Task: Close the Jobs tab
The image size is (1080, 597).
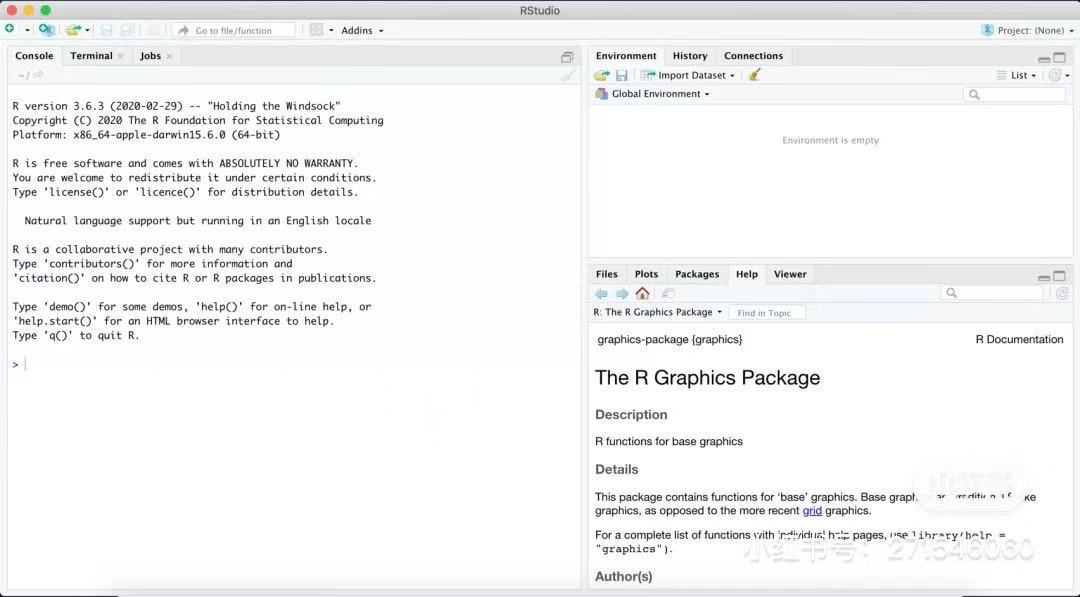Action: [169, 56]
